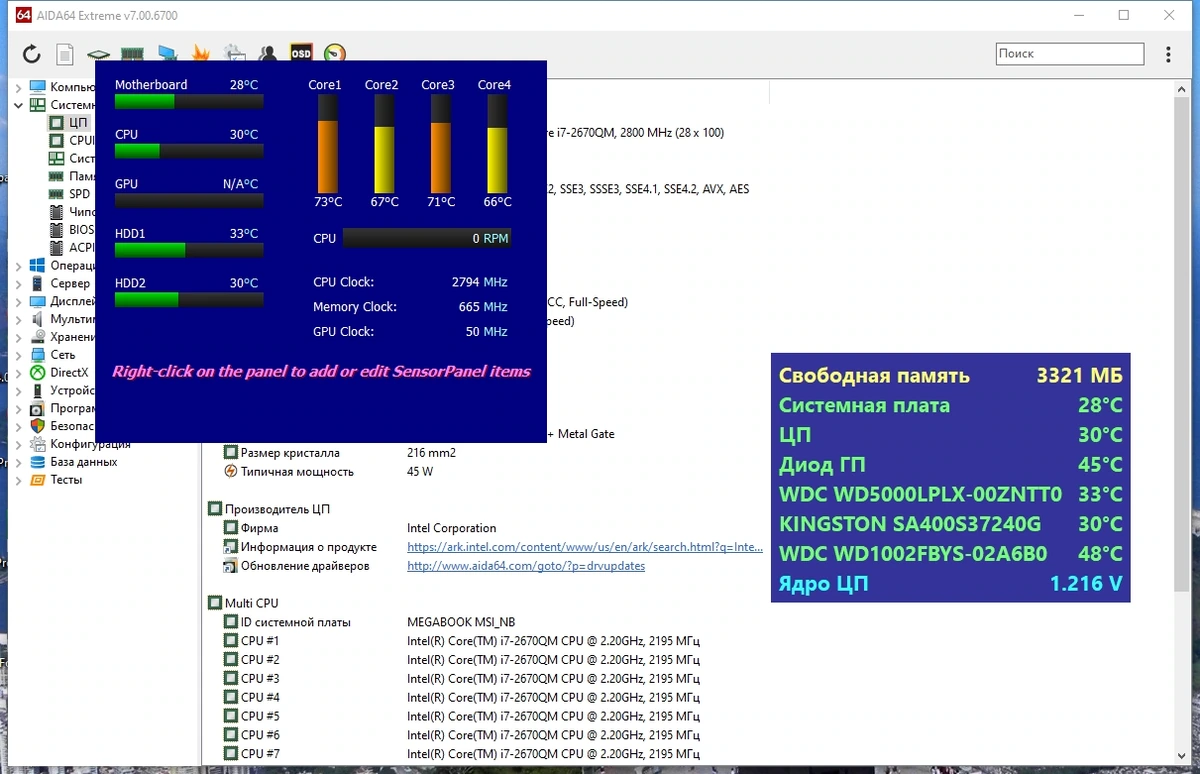Screen dimensions: 1200x774
Task: Toggle the OSD panel toolbar icon
Action: (301, 54)
